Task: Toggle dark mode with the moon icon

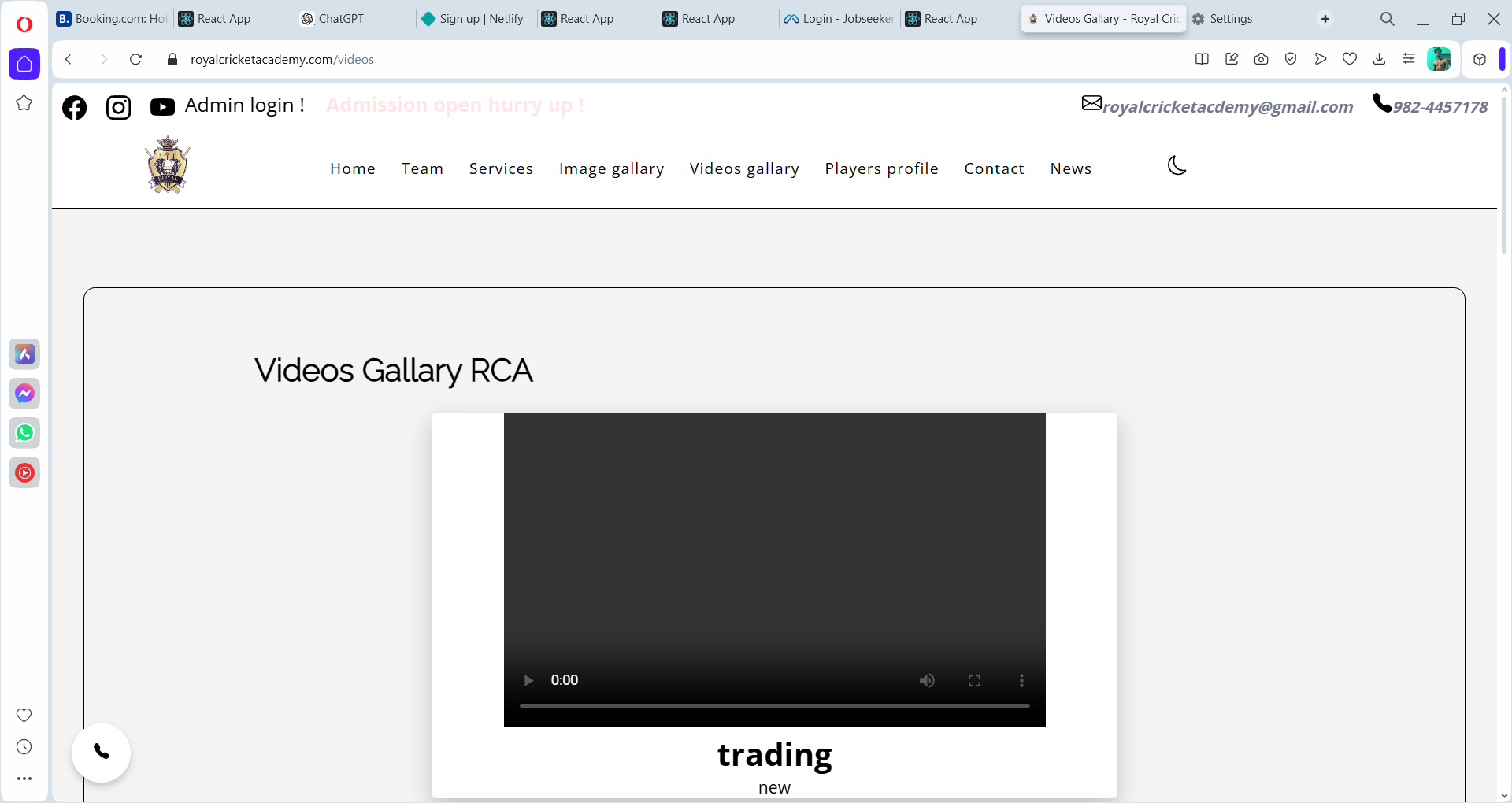Action: (1177, 166)
